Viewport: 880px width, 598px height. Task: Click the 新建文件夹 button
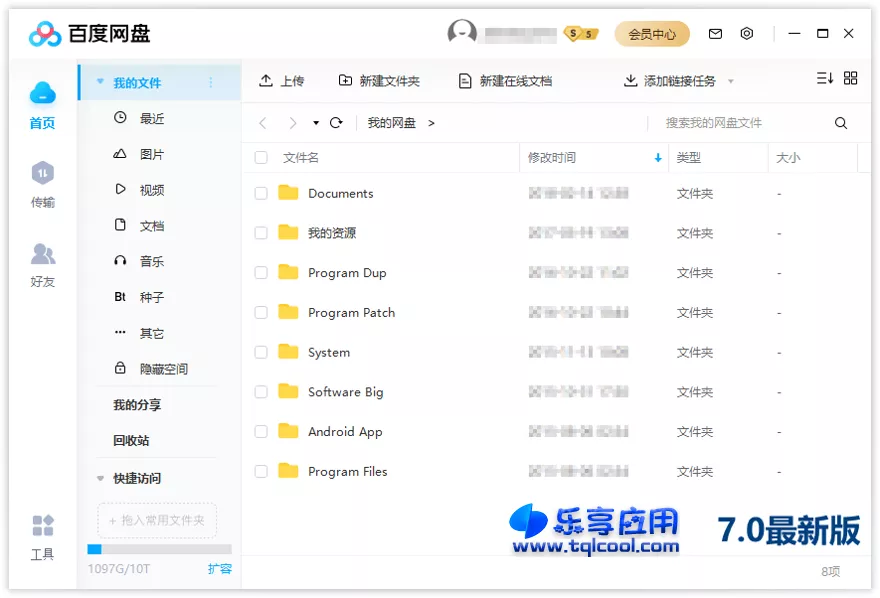[379, 81]
